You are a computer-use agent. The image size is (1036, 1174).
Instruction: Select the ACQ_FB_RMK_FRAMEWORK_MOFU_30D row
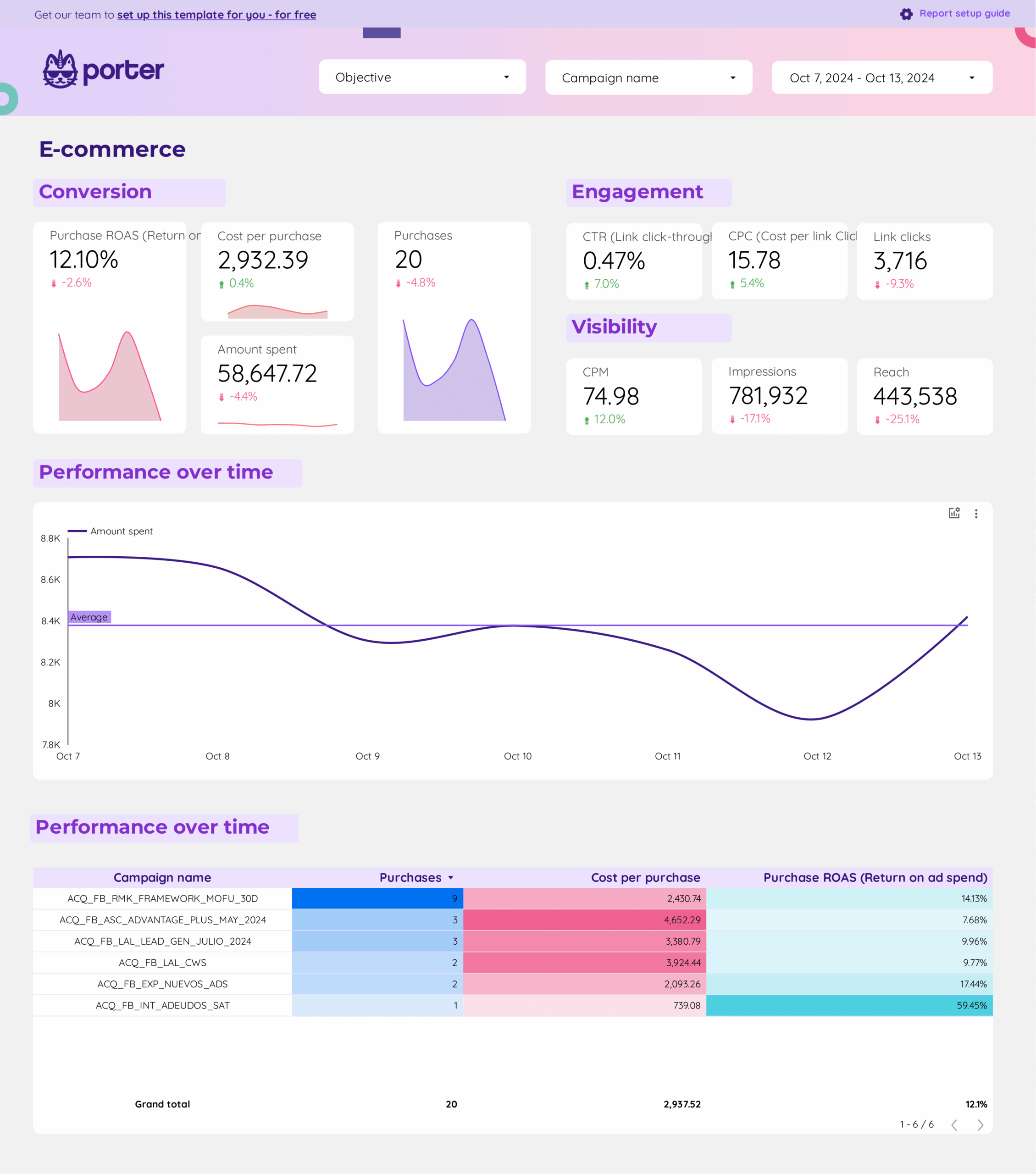point(162,898)
